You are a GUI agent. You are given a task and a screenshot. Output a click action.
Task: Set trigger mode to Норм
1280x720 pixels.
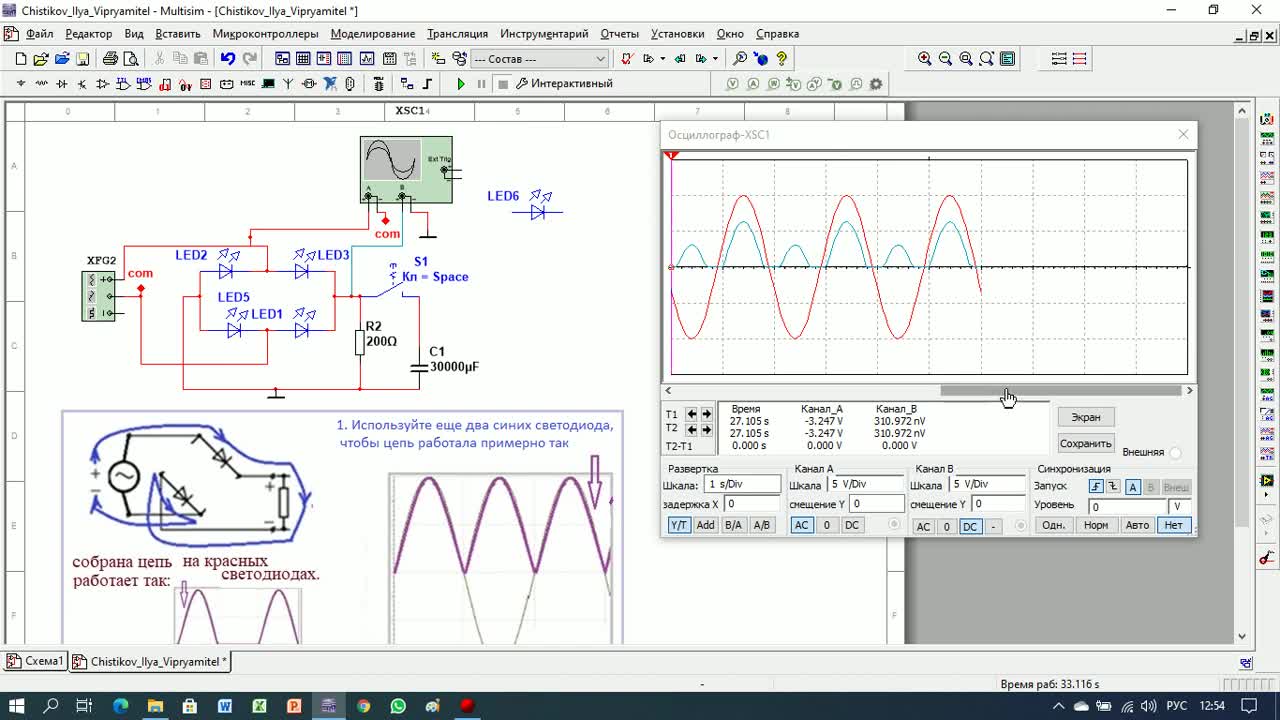click(1096, 525)
